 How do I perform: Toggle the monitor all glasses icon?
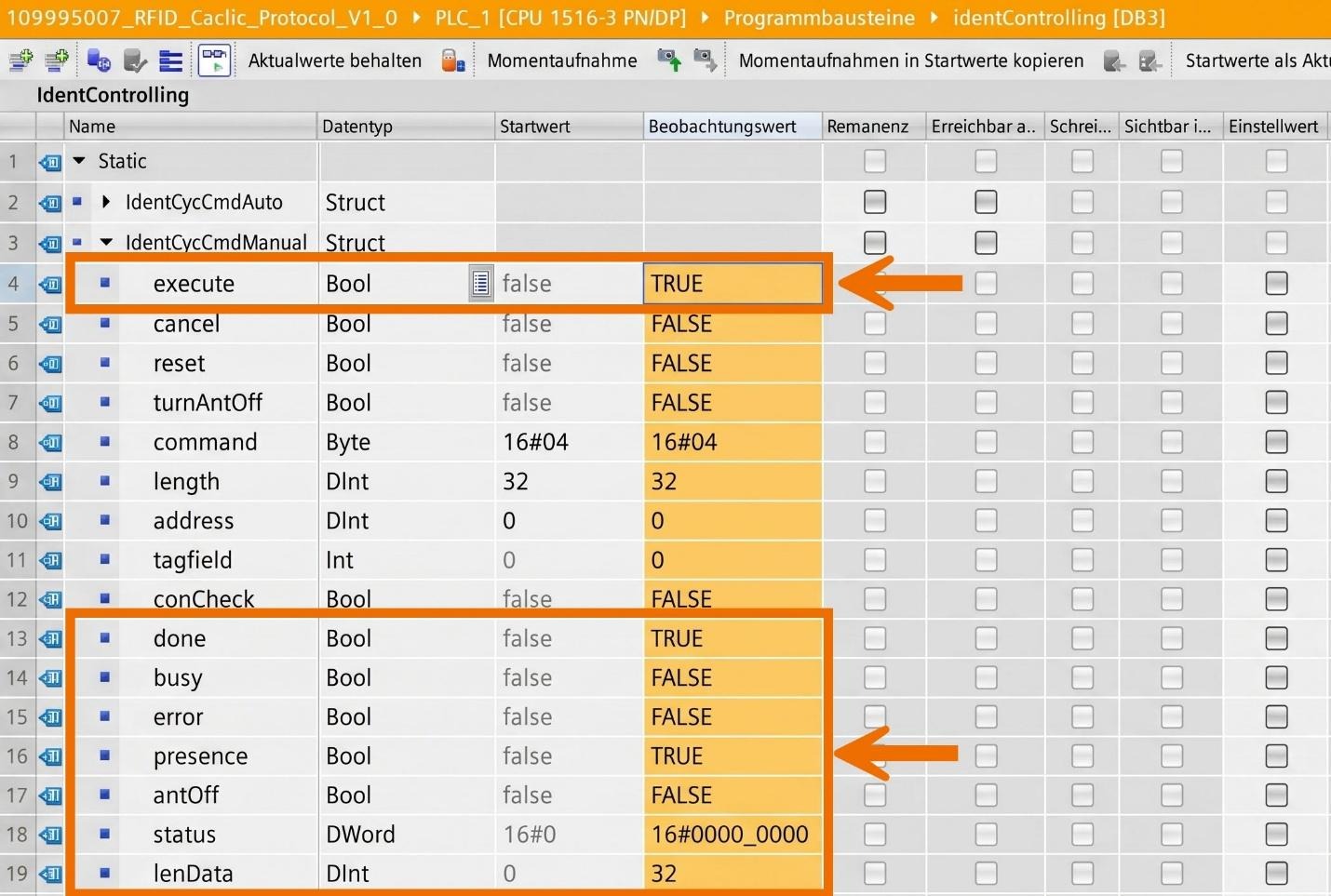click(x=214, y=61)
